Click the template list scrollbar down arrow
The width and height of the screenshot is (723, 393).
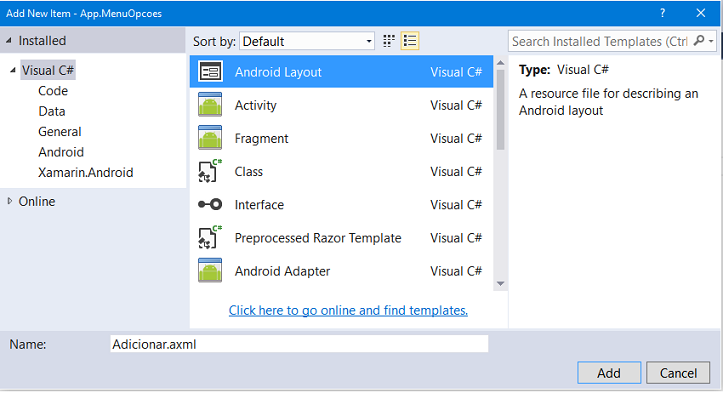[501, 284]
